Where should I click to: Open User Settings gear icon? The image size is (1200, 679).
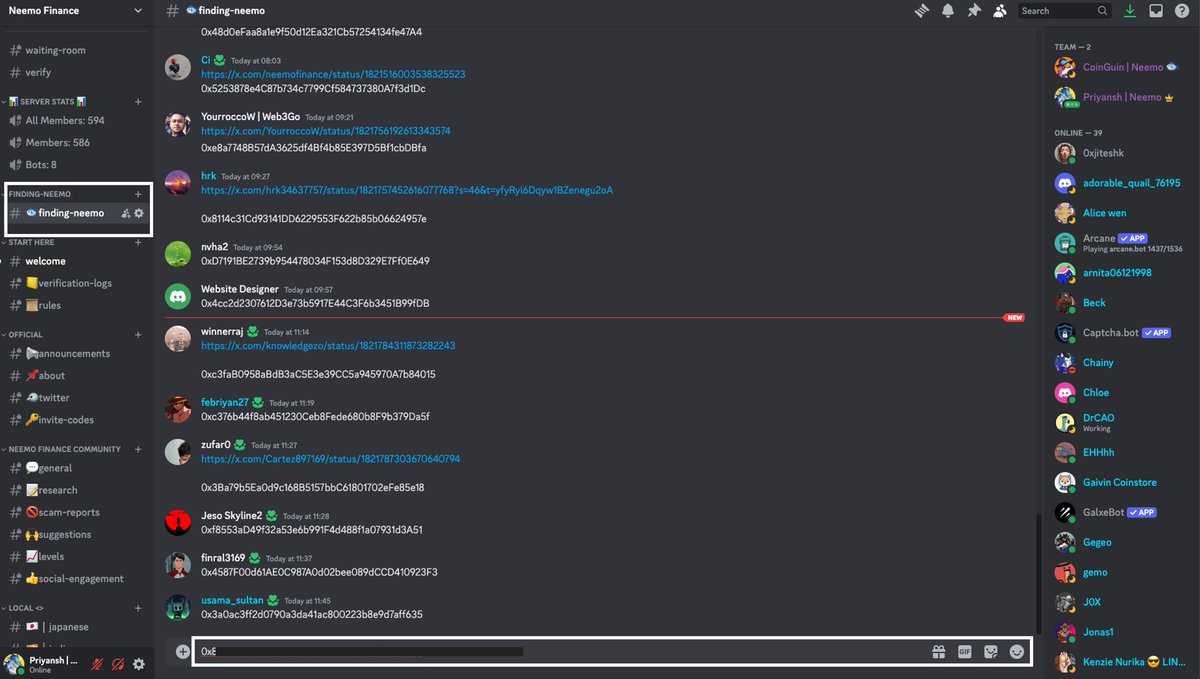click(139, 664)
